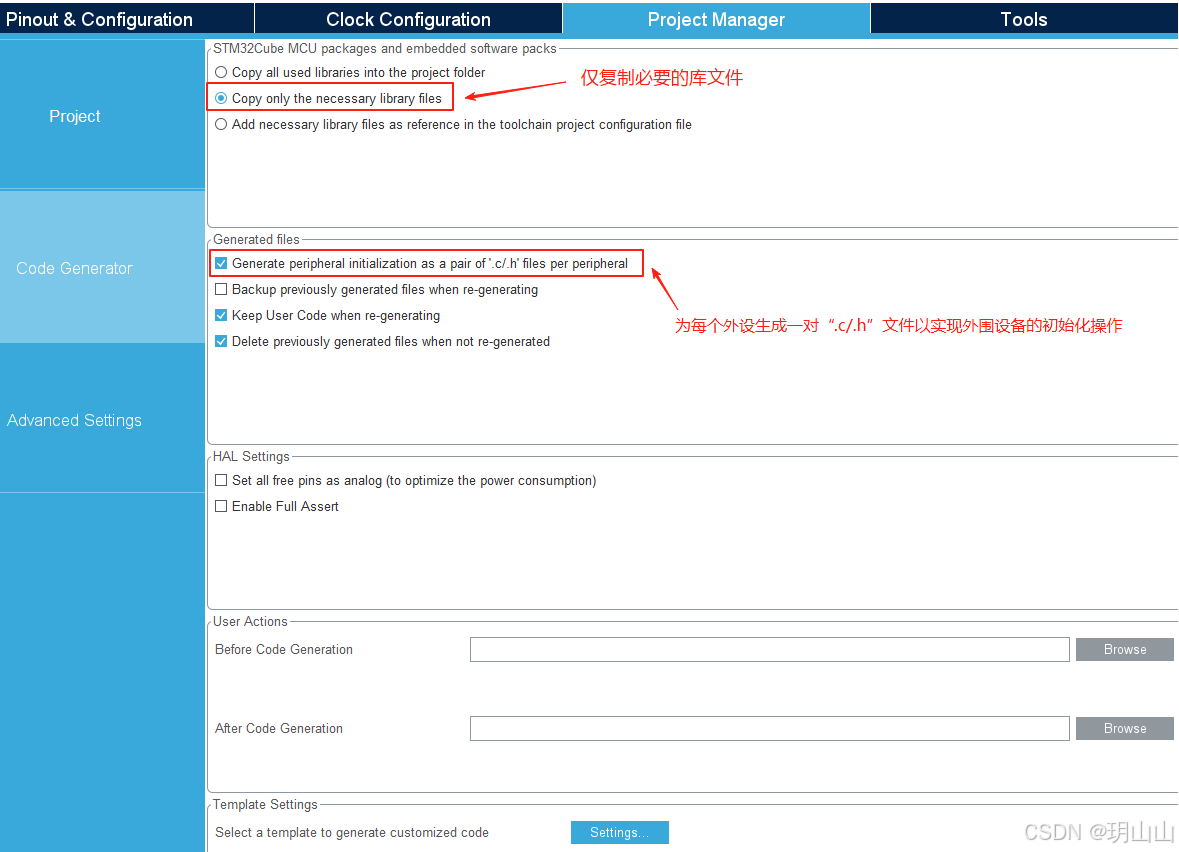The image size is (1179, 852).
Task: Enable 'Set all free pins as analog'
Action: point(221,480)
